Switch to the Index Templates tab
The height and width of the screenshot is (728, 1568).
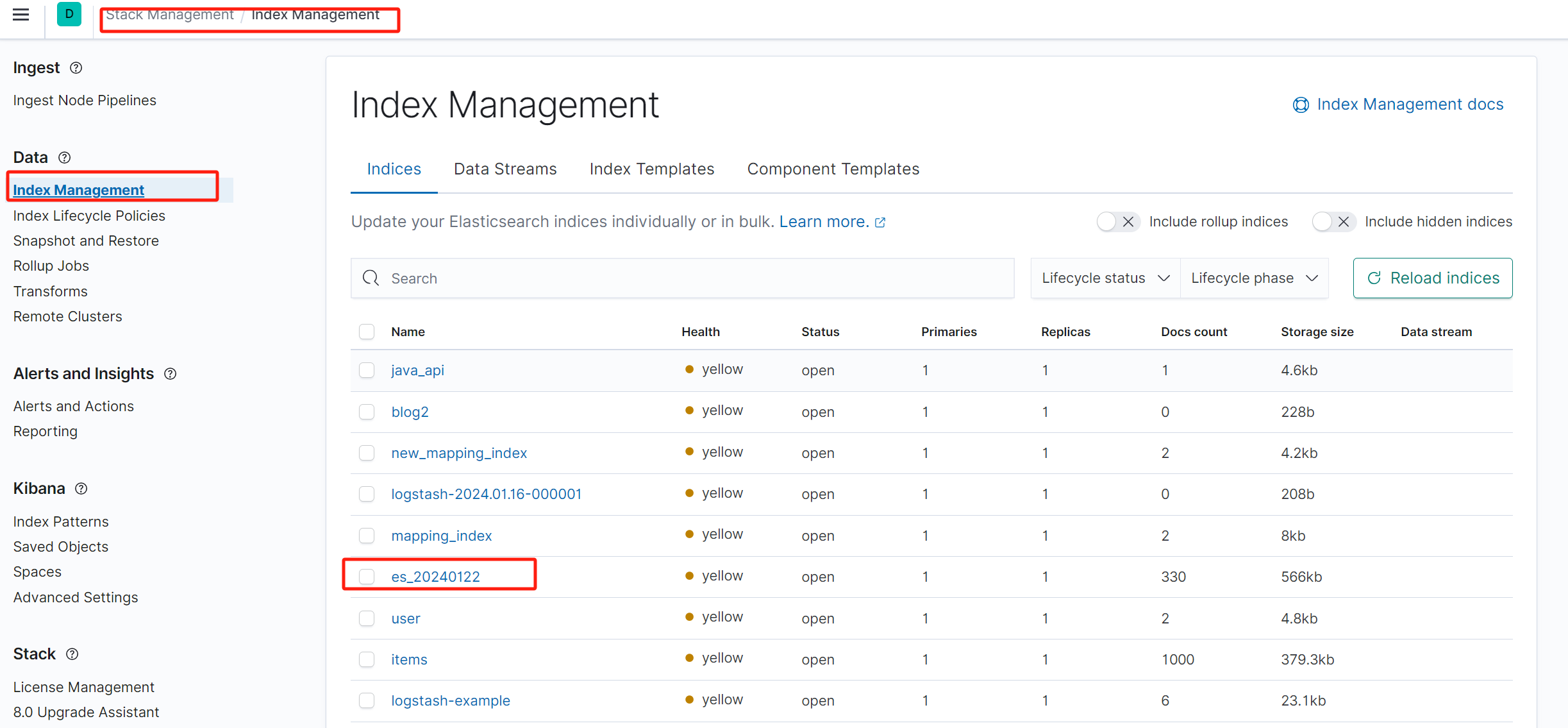coord(651,169)
